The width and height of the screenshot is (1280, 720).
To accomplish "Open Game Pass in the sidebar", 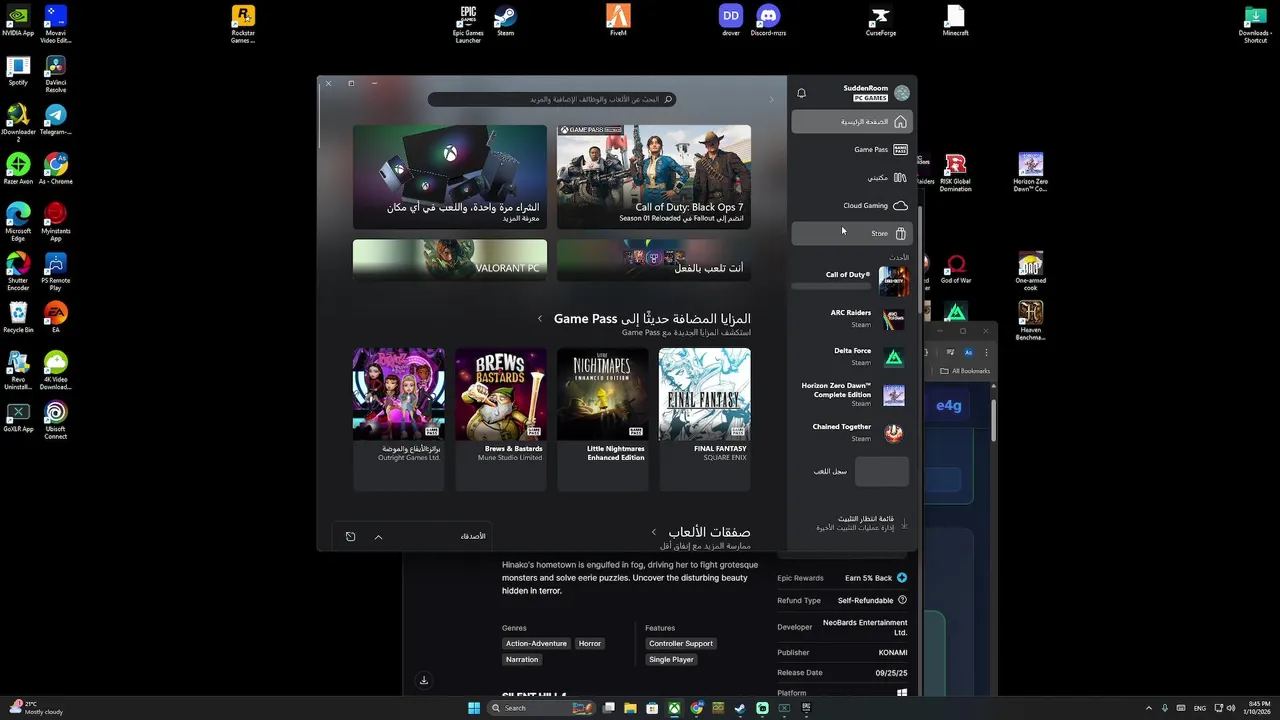I will 852,150.
